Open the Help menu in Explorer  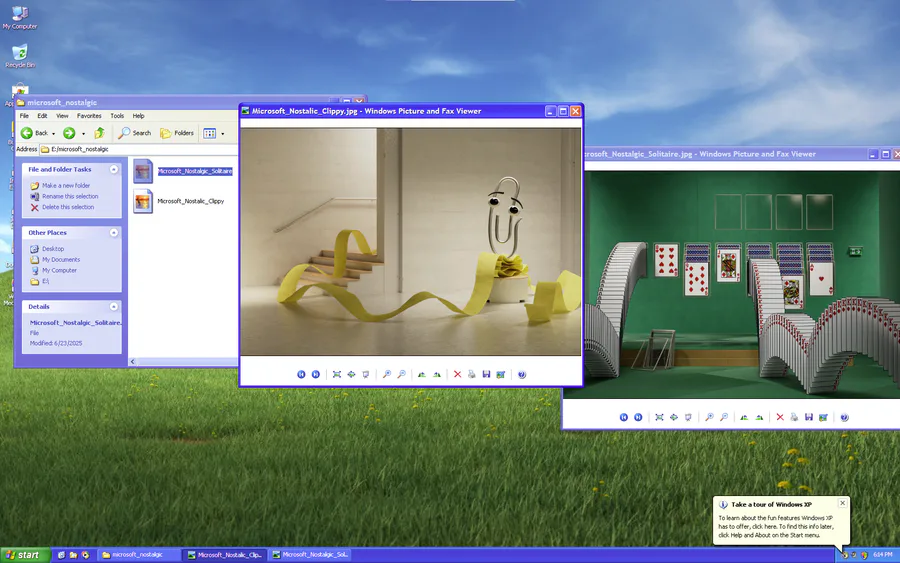pyautogui.click(x=138, y=116)
